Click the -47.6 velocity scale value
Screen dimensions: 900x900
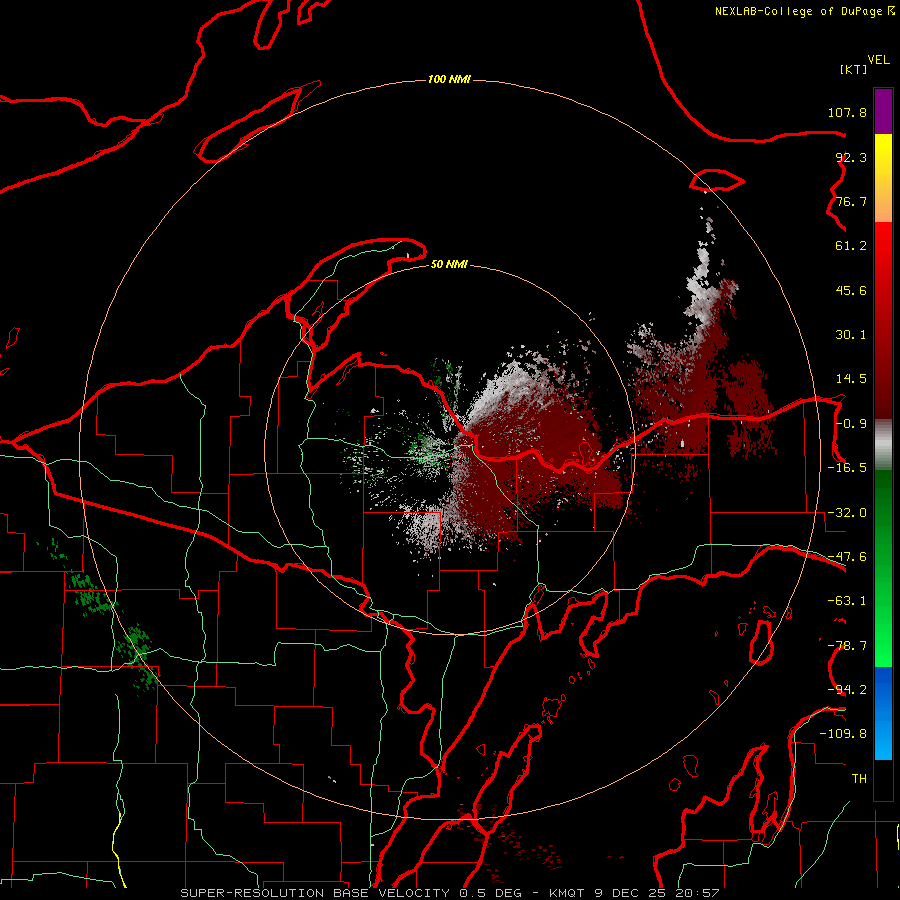pos(847,557)
